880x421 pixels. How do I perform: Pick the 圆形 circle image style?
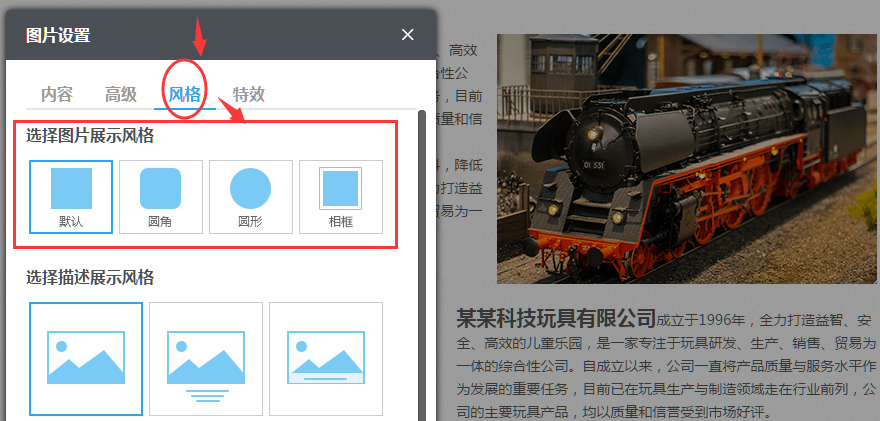pyautogui.click(x=250, y=196)
